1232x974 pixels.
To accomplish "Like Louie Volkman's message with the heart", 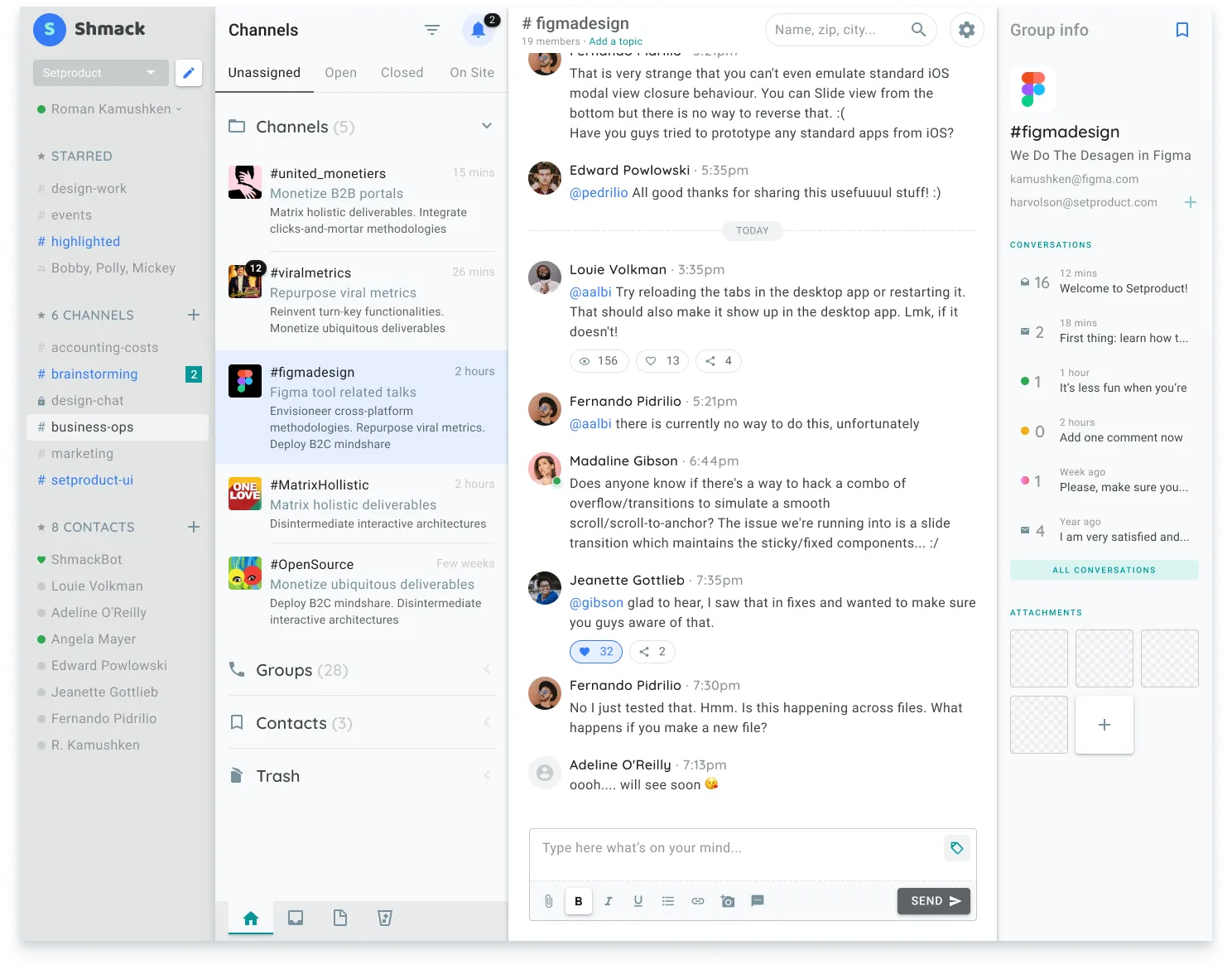I will (x=662, y=360).
